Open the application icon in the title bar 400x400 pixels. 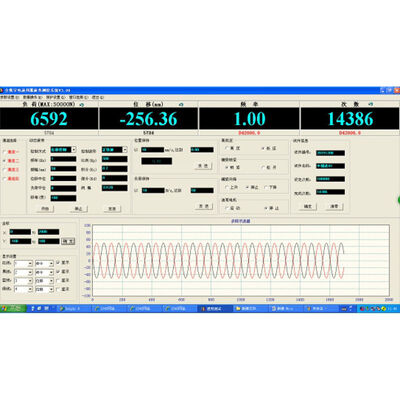2,90
